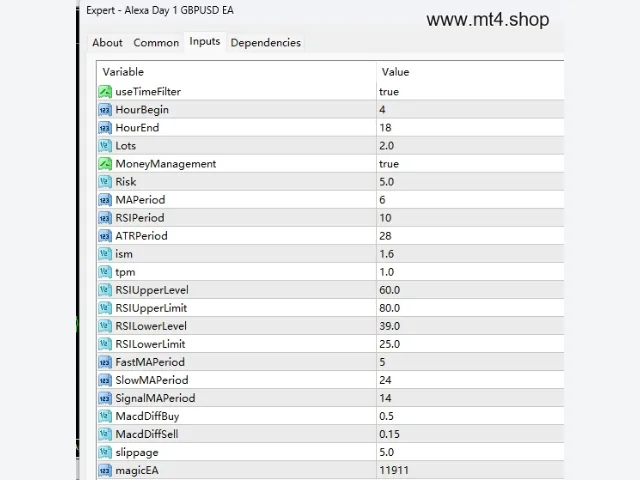This screenshot has height=480, width=640.
Task: Click the ATRPeriod integer icon
Action: click(x=105, y=236)
